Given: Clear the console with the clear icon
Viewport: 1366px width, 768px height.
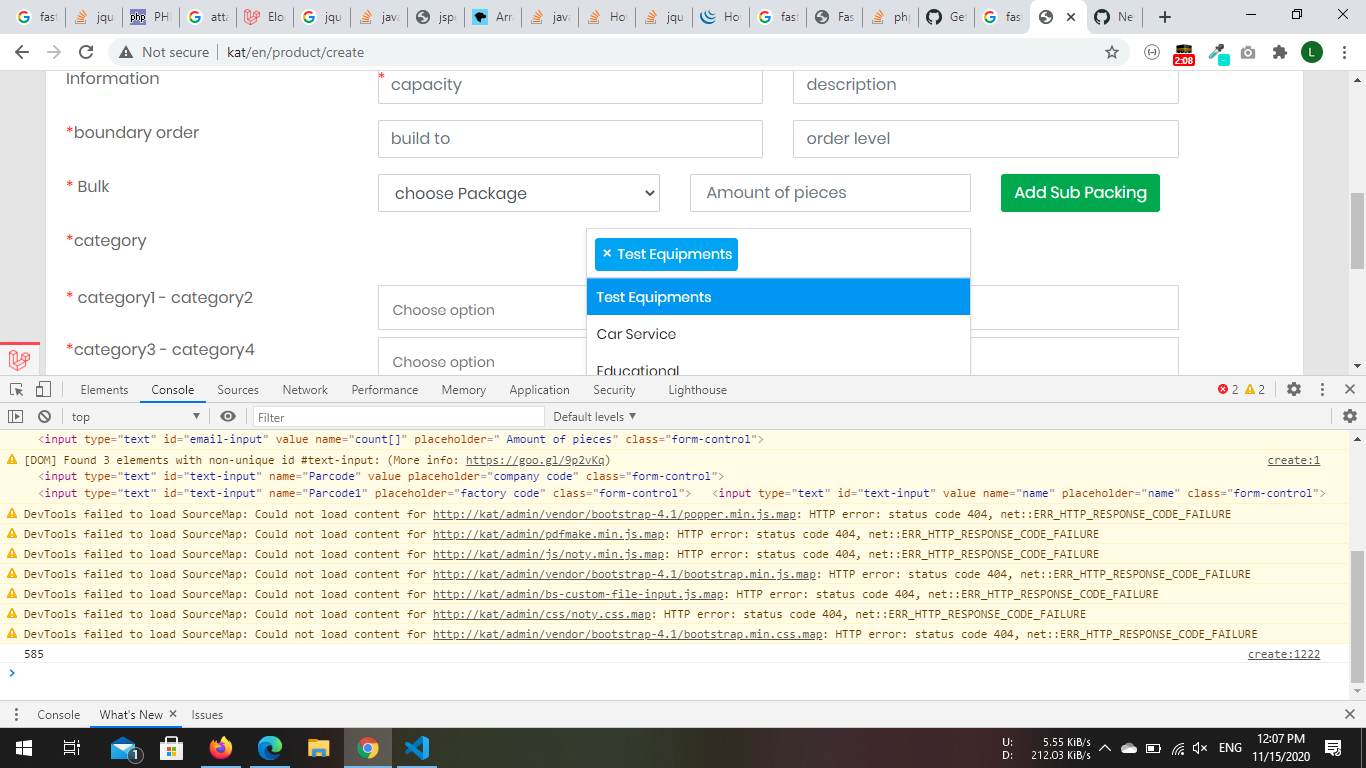Looking at the screenshot, I should tap(44, 417).
